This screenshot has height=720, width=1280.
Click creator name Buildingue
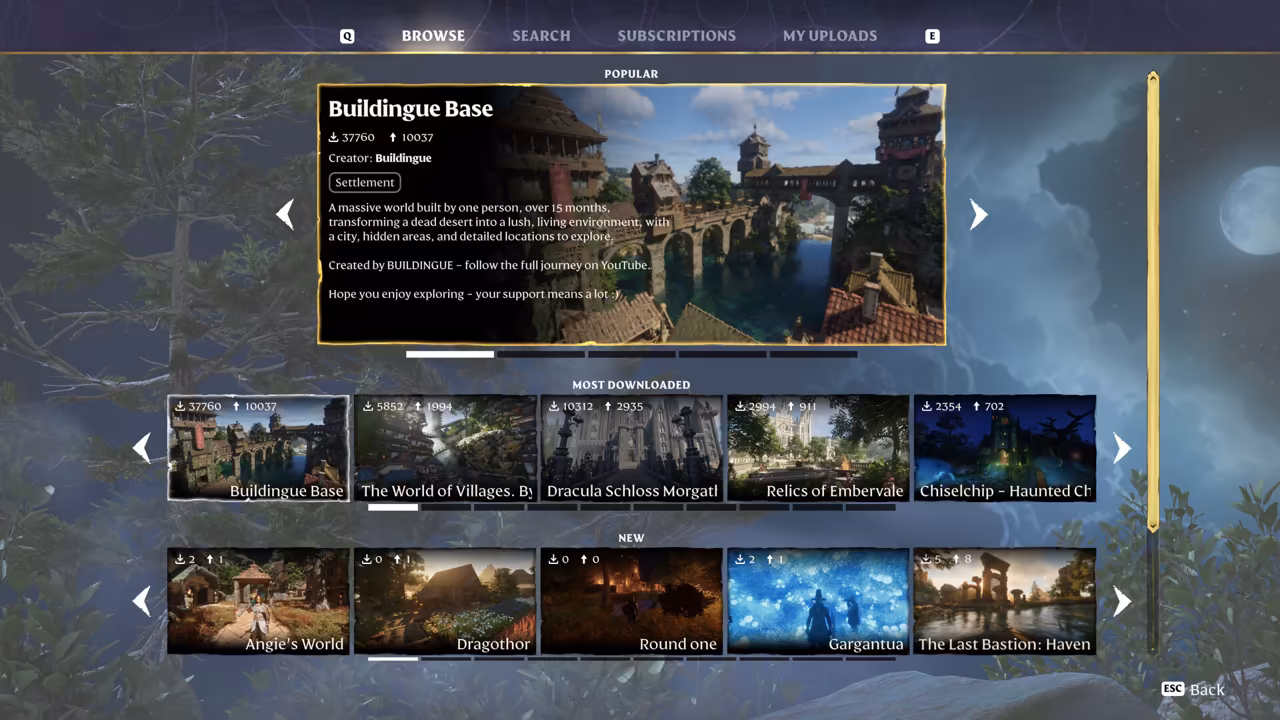[403, 158]
